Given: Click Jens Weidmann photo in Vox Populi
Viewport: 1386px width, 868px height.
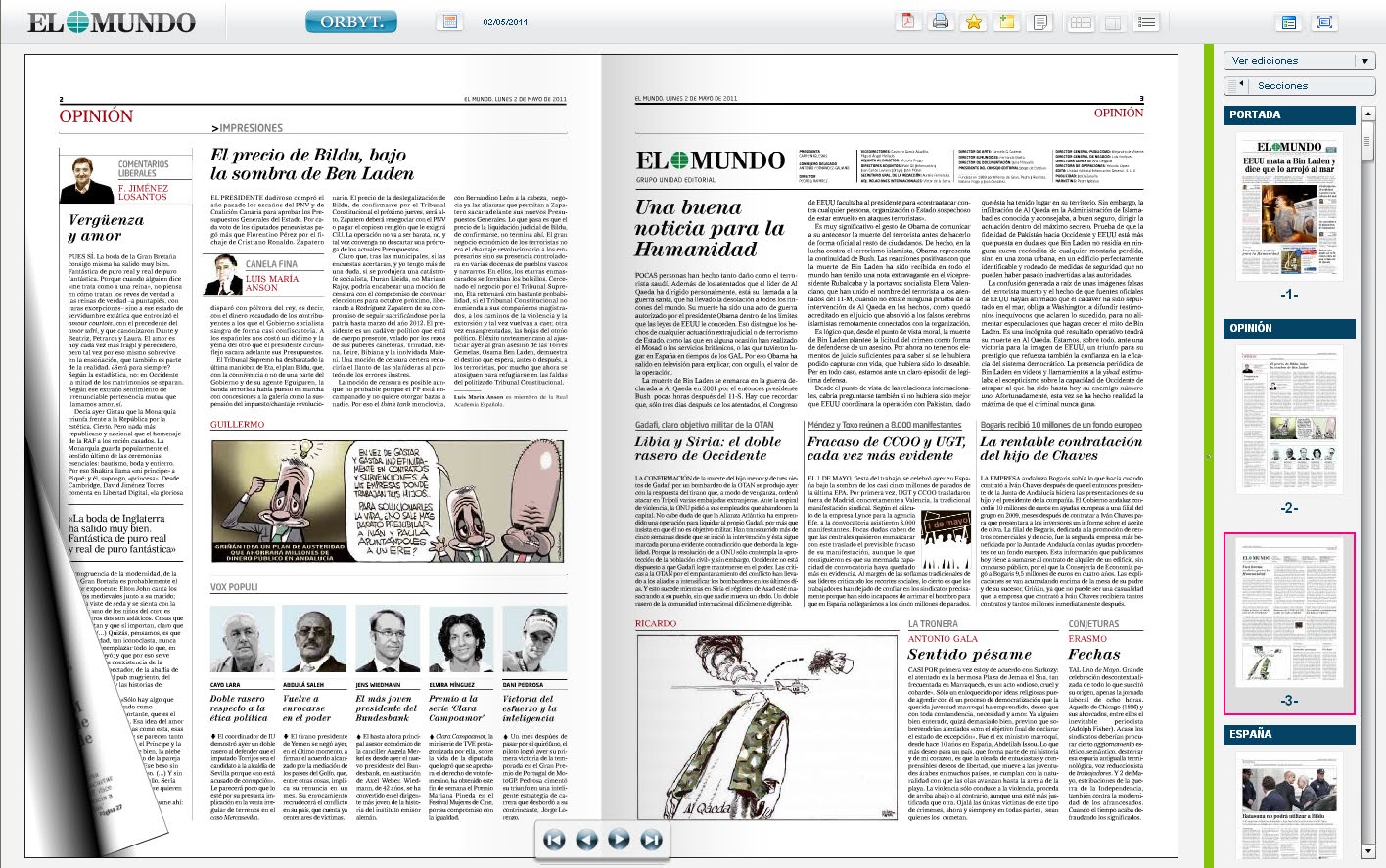Looking at the screenshot, I should 388,637.
